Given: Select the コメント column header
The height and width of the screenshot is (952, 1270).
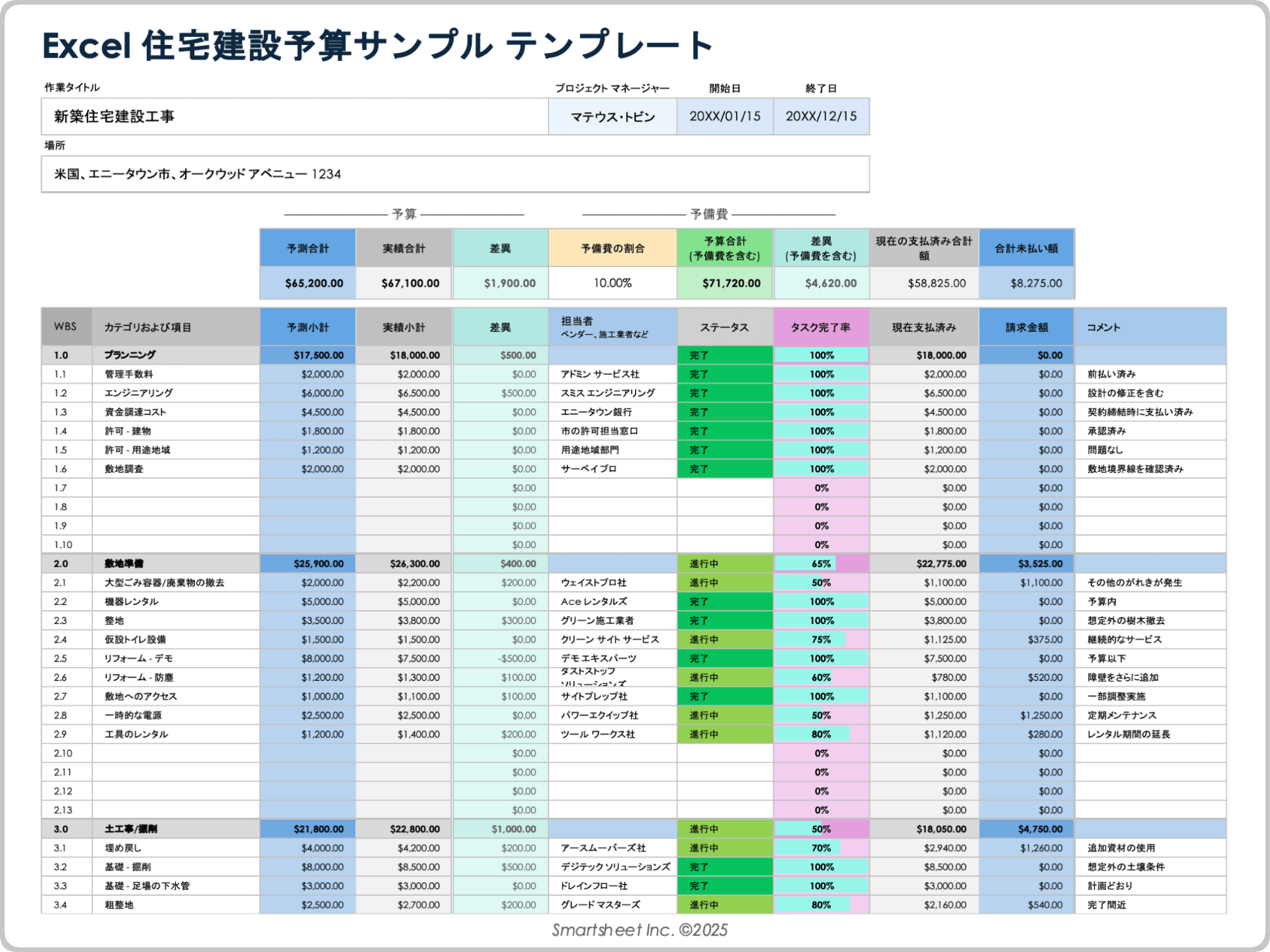Looking at the screenshot, I should [x=1151, y=326].
